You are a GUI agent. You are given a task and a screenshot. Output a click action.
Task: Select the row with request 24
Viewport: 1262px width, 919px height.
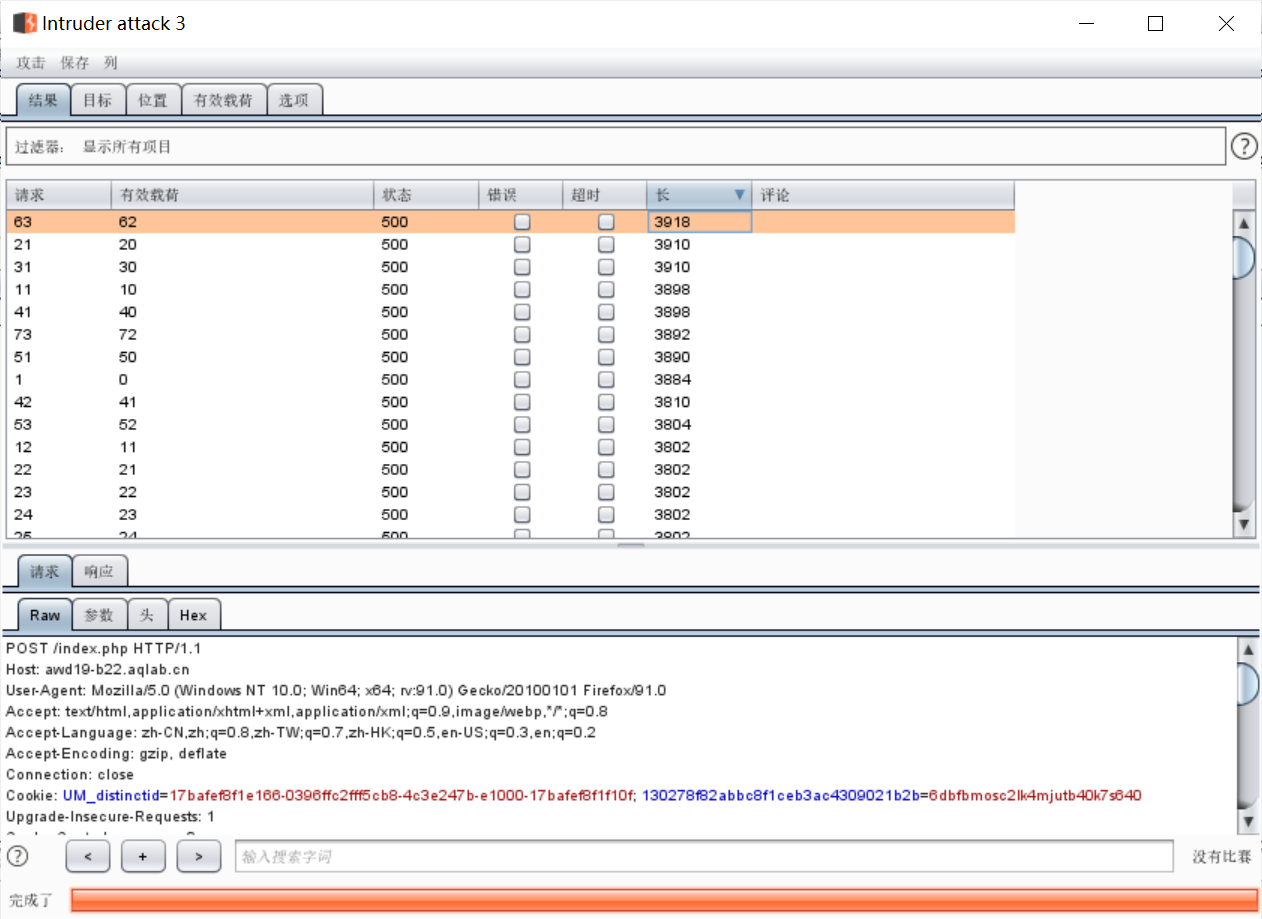510,515
